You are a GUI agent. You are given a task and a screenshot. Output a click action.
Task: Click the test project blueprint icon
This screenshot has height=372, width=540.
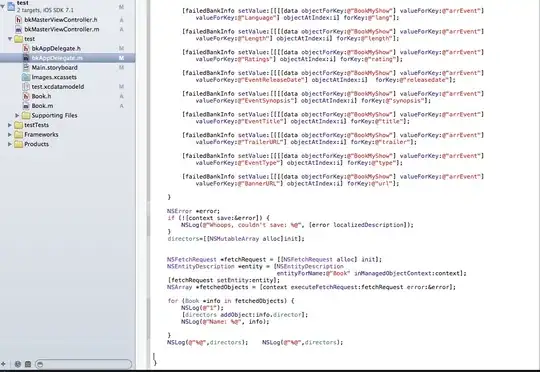pyautogui.click(x=11, y=6)
